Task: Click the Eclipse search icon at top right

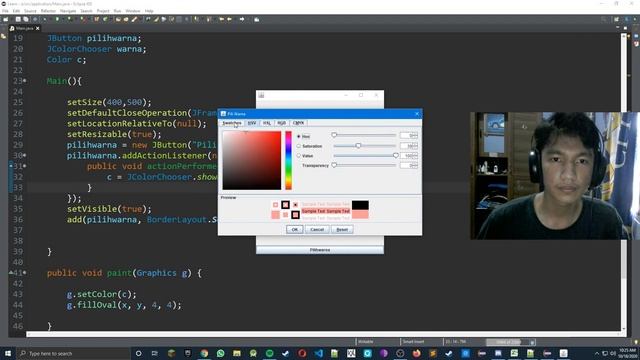Action: [603, 19]
